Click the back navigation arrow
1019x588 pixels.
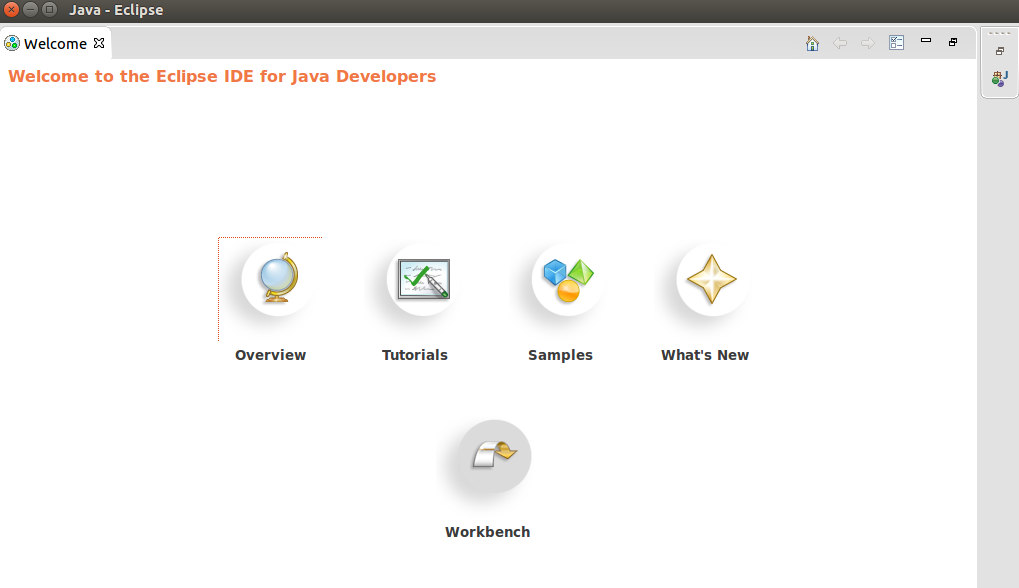(x=840, y=43)
